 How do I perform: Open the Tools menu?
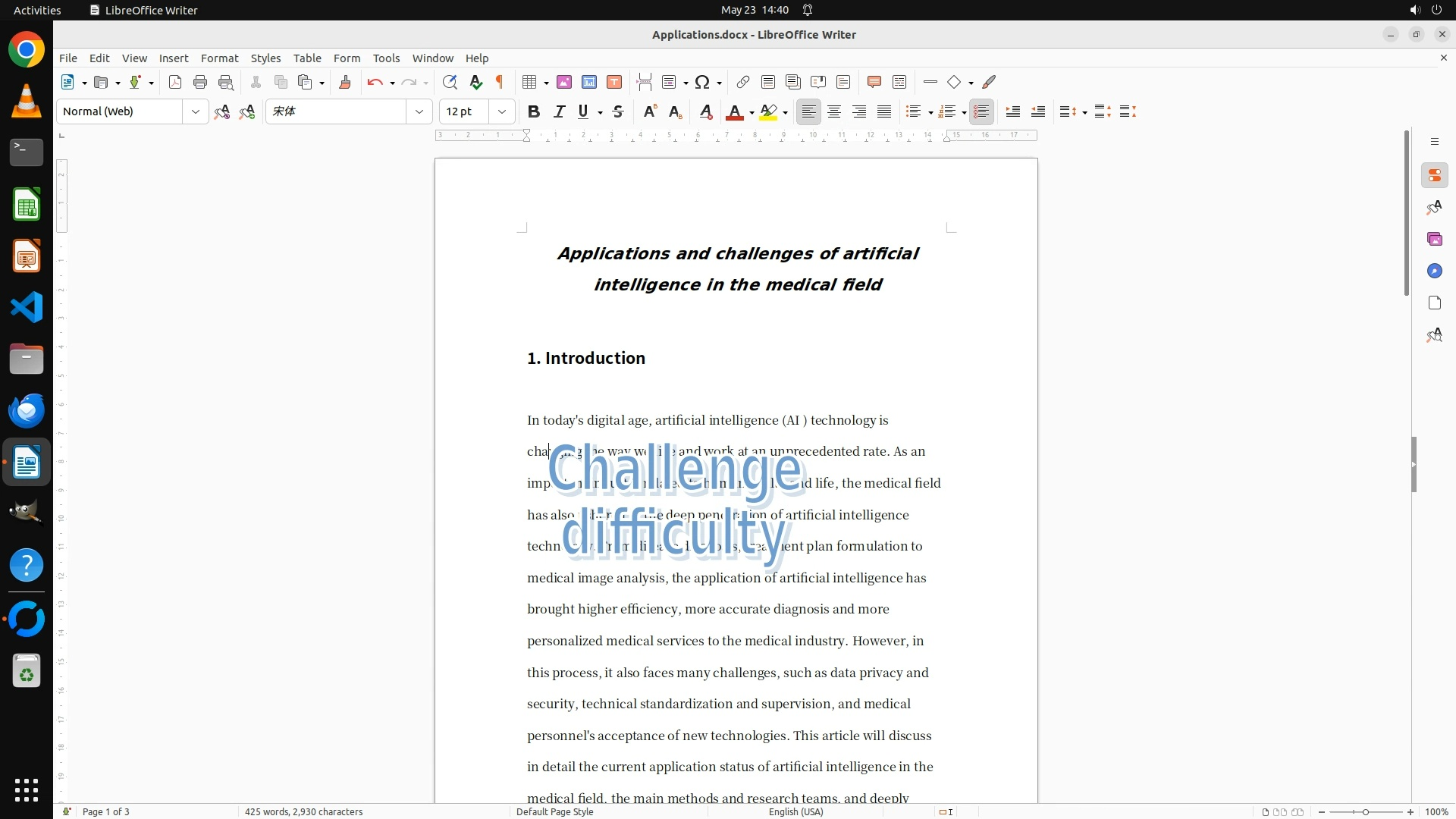click(386, 58)
